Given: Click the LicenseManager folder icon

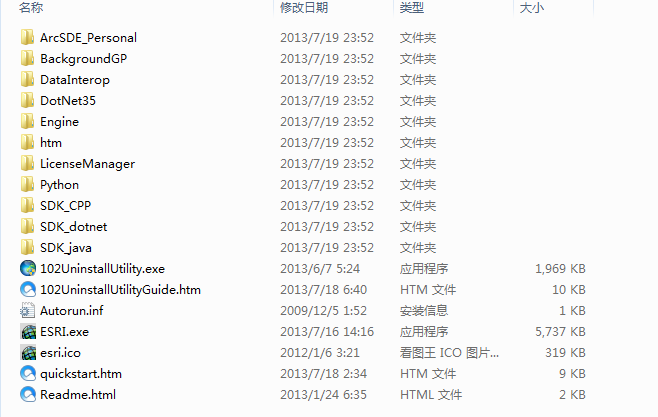Looking at the screenshot, I should tap(28, 163).
